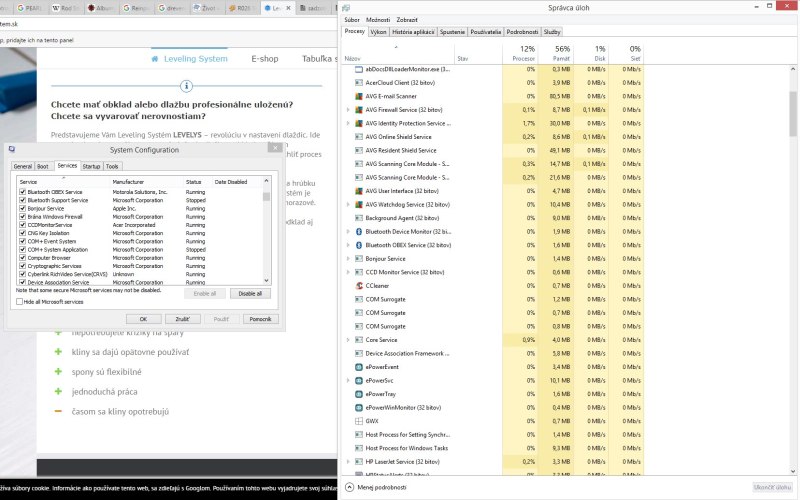Uncheck the COM+ Event System checkbox
The image size is (800, 500).
(x=22, y=241)
